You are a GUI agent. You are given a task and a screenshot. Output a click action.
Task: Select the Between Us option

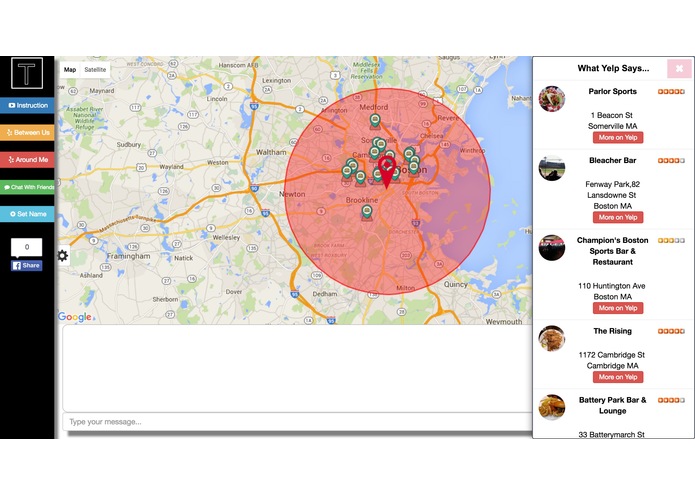pos(27,132)
